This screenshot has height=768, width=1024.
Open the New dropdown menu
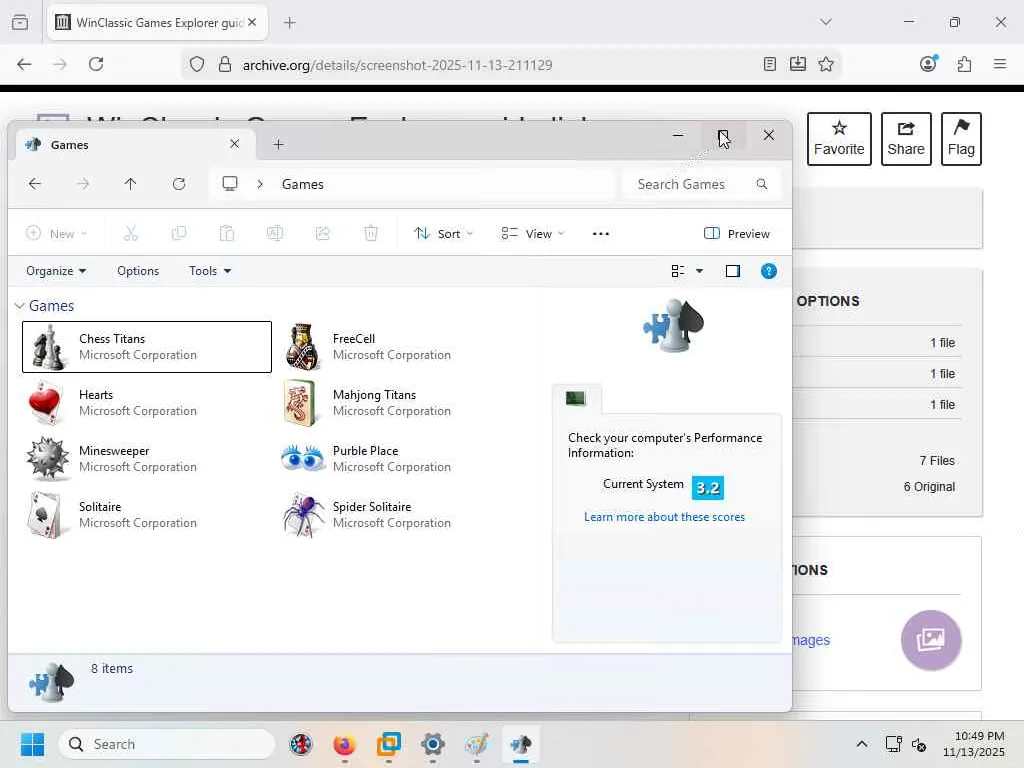56,233
